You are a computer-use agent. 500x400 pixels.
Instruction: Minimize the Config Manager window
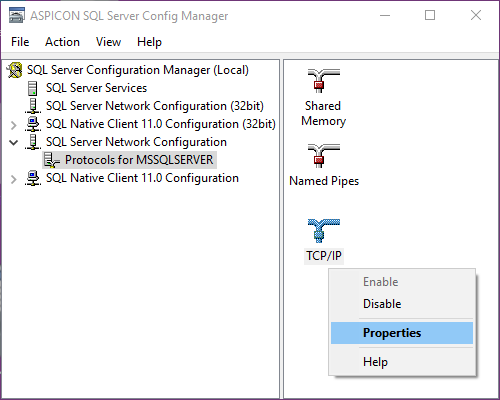point(385,15)
